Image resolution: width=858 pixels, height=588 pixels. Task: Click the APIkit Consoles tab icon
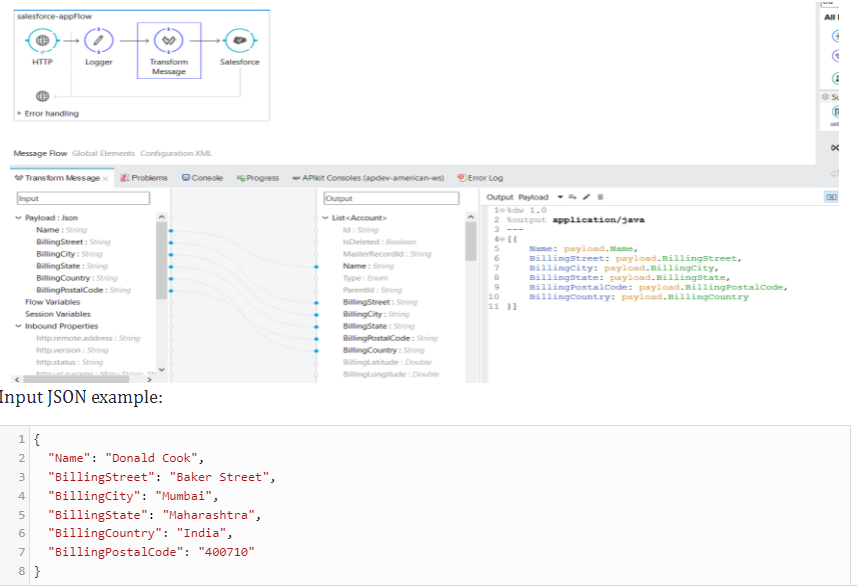pos(296,178)
